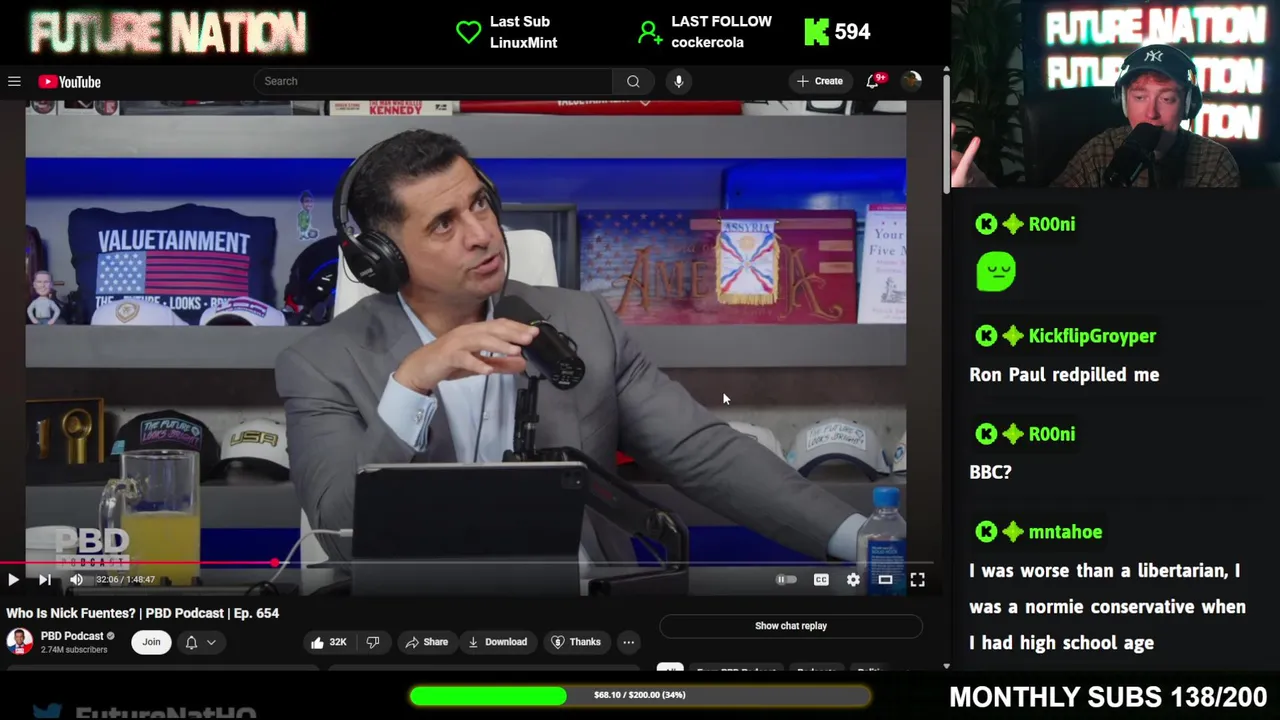Image resolution: width=1280 pixels, height=720 pixels.
Task: Click the streamer webcam overlay
Action: [x=1115, y=94]
